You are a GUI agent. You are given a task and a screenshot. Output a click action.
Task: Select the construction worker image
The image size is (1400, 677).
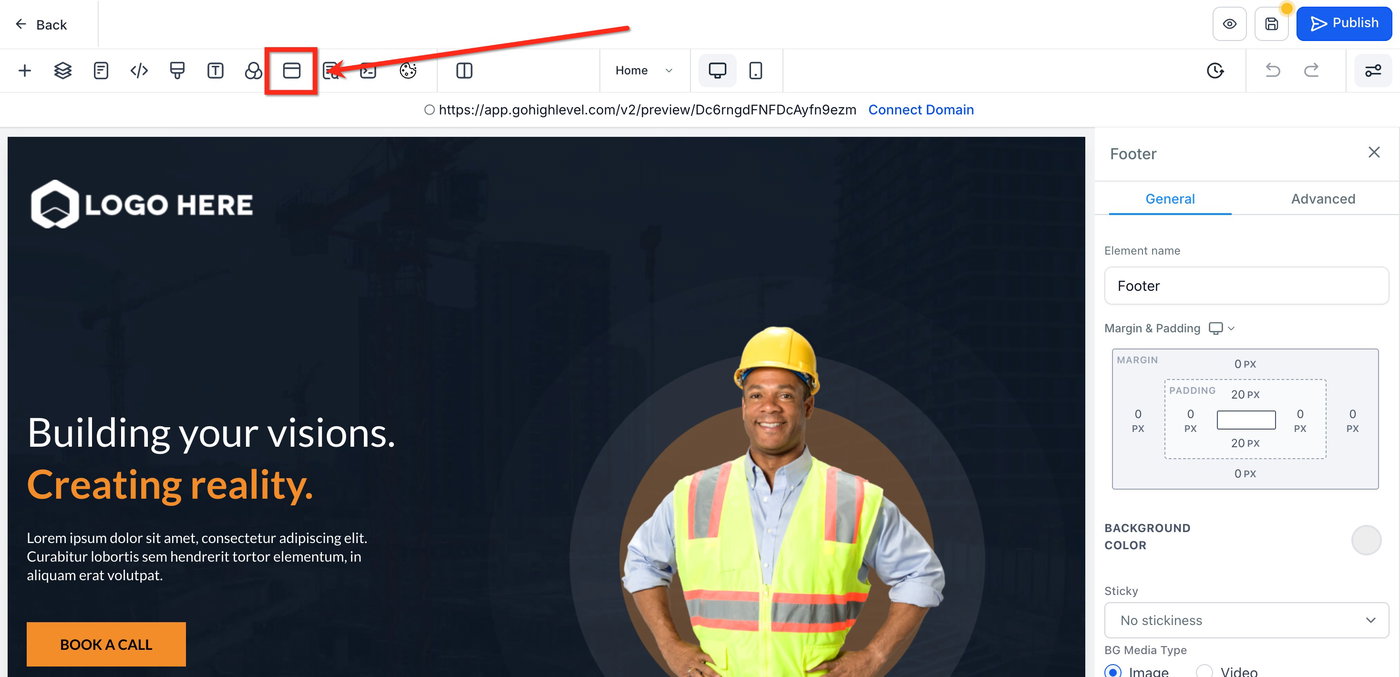[x=782, y=502]
